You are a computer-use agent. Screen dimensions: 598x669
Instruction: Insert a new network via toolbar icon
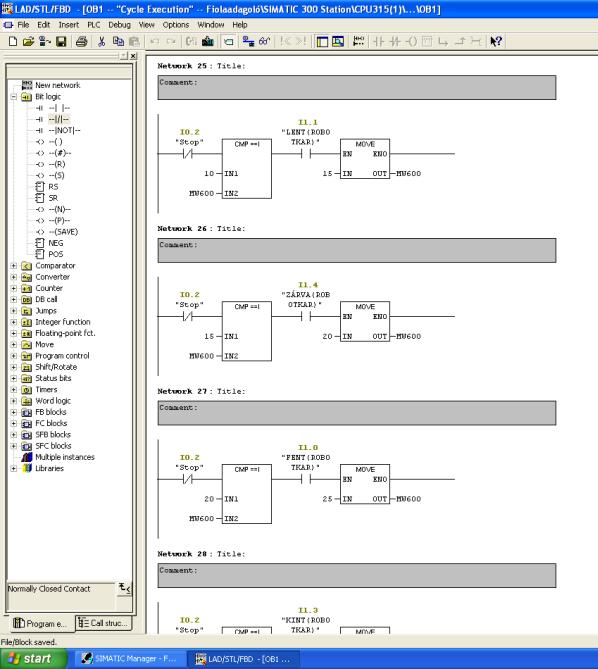(359, 41)
